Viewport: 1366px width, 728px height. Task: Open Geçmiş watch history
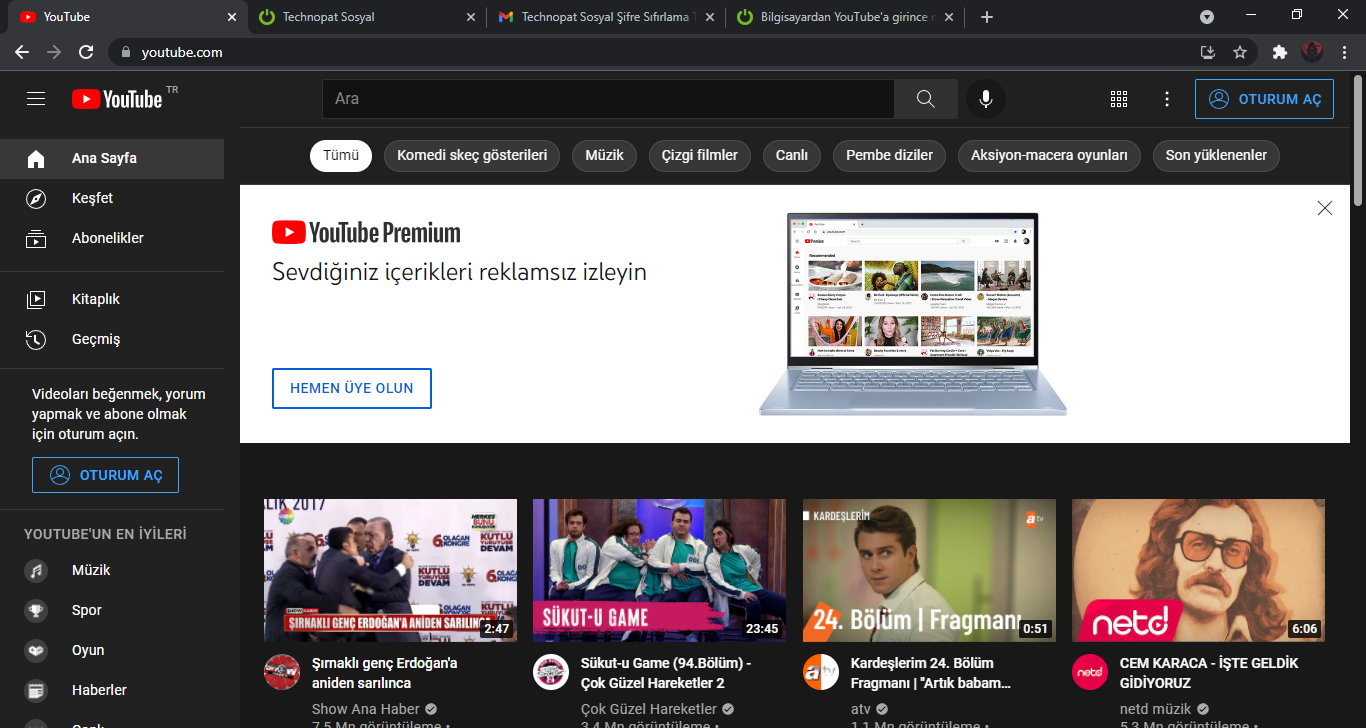95,339
